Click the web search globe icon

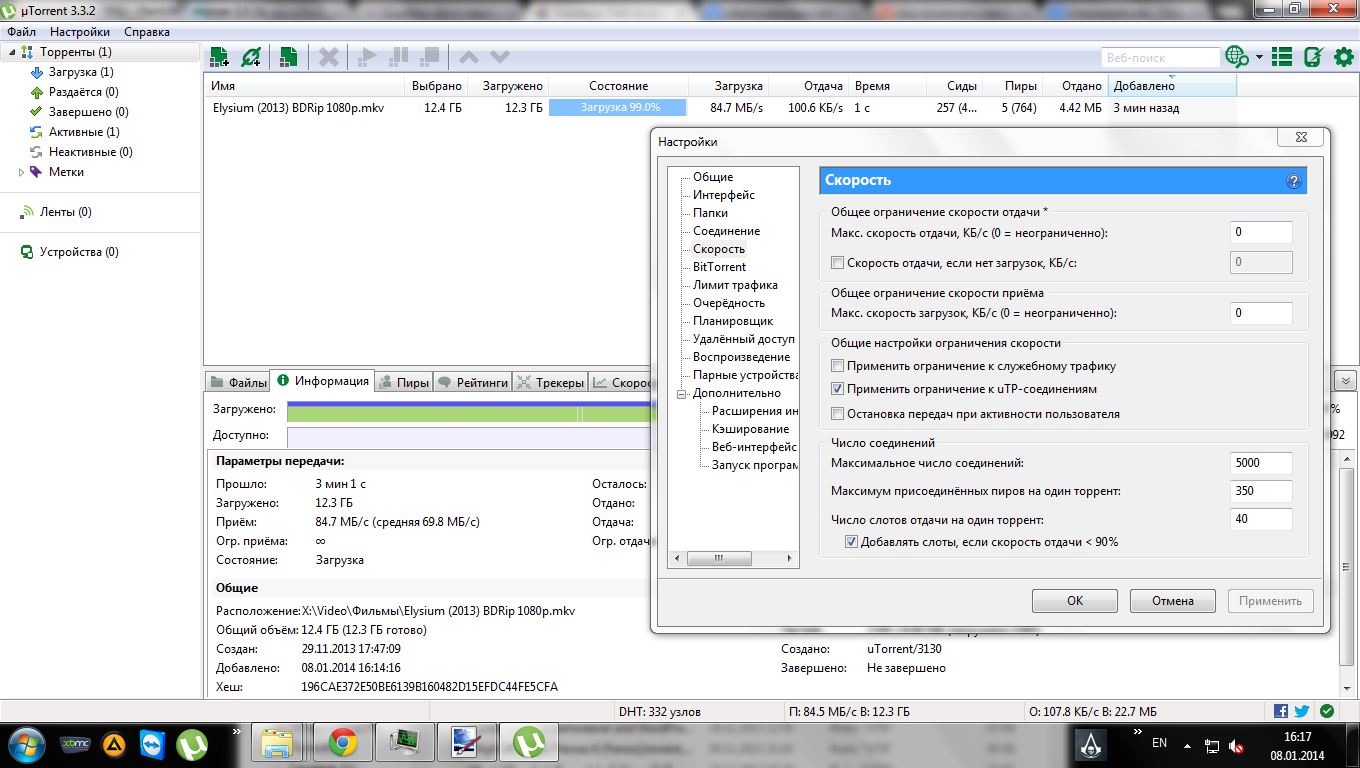coord(1237,57)
